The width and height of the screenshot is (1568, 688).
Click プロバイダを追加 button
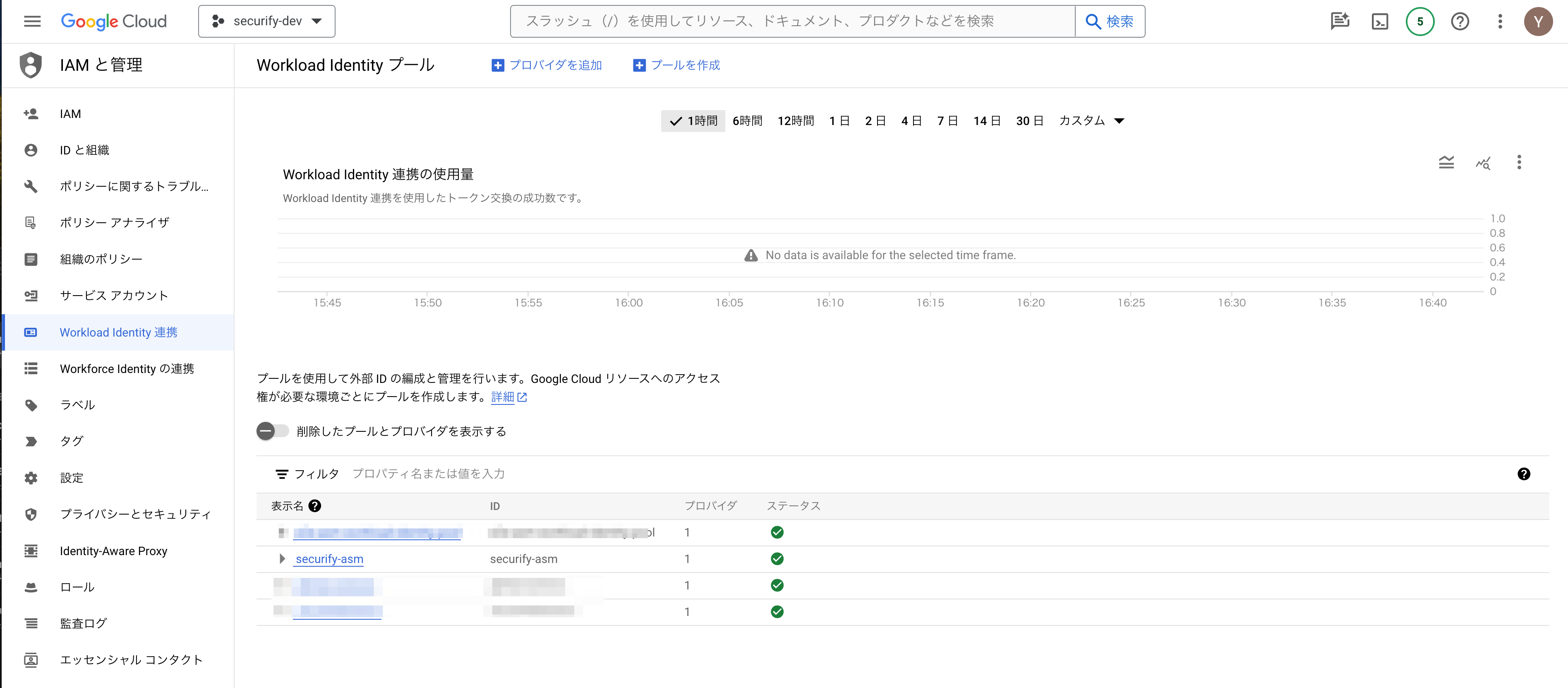coord(547,65)
